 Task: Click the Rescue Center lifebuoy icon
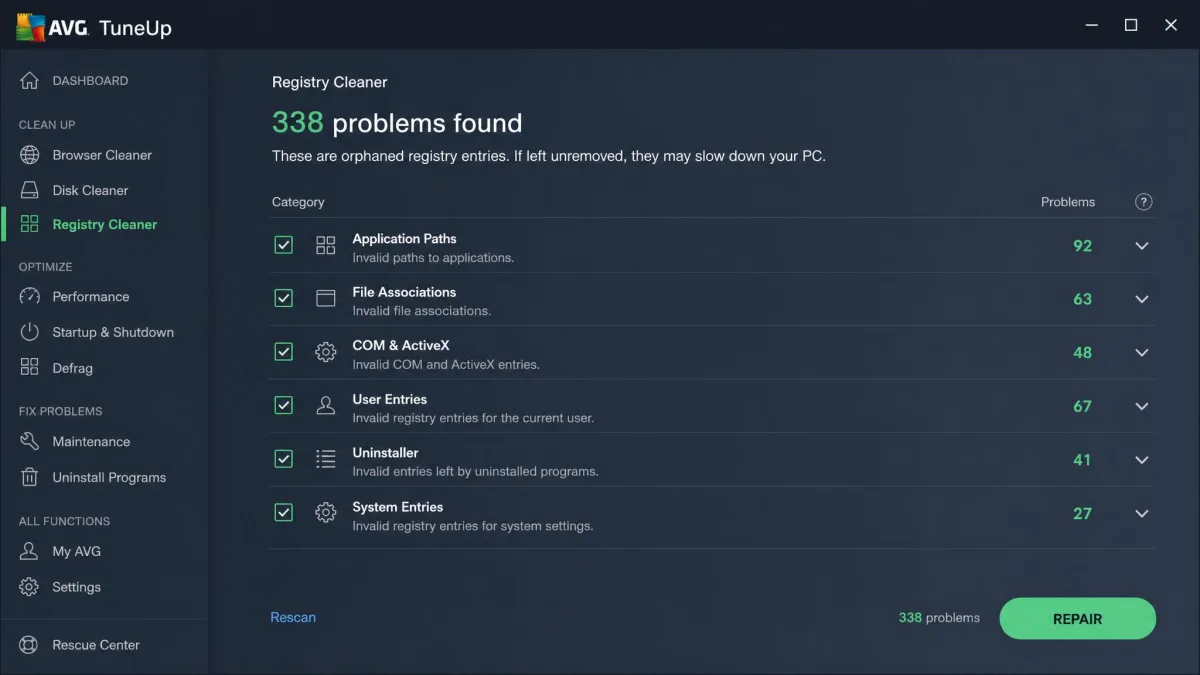(x=30, y=645)
